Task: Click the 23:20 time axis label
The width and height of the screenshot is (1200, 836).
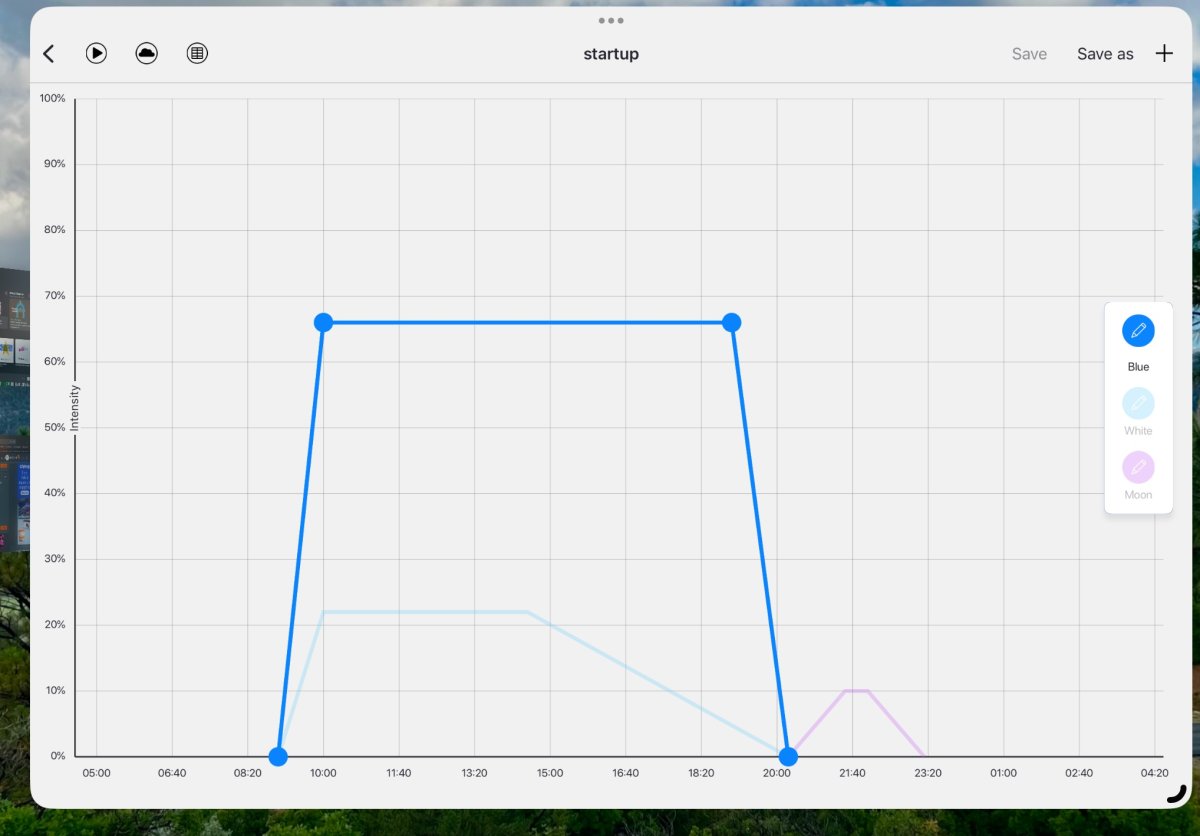Action: click(x=928, y=773)
